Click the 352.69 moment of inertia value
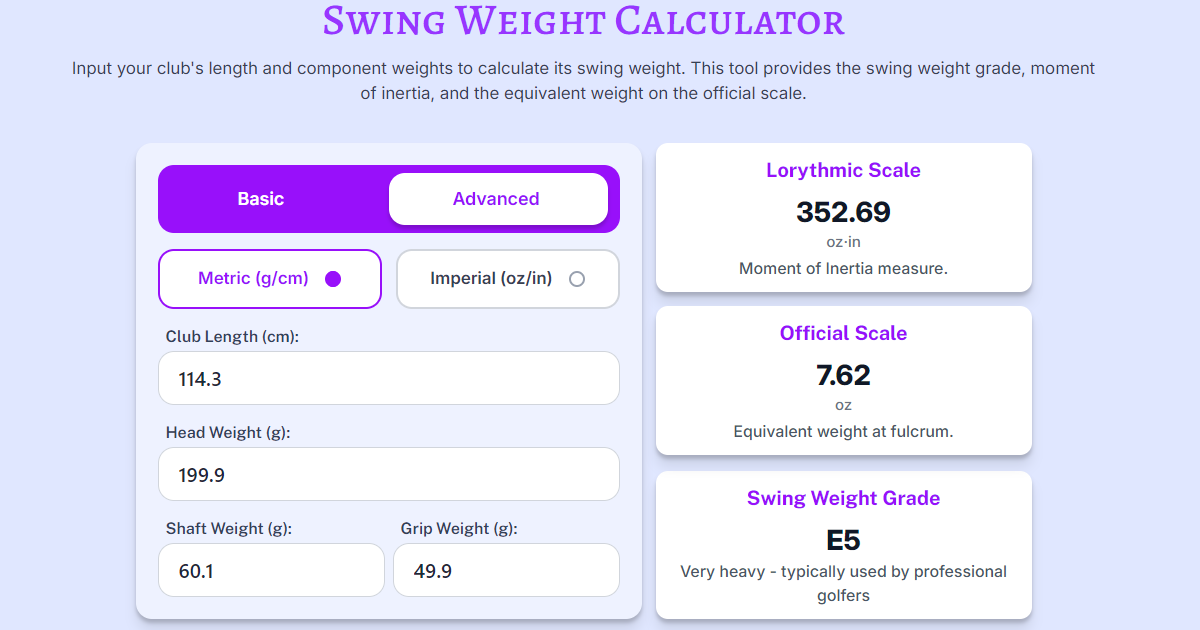1200x630 pixels. (843, 212)
